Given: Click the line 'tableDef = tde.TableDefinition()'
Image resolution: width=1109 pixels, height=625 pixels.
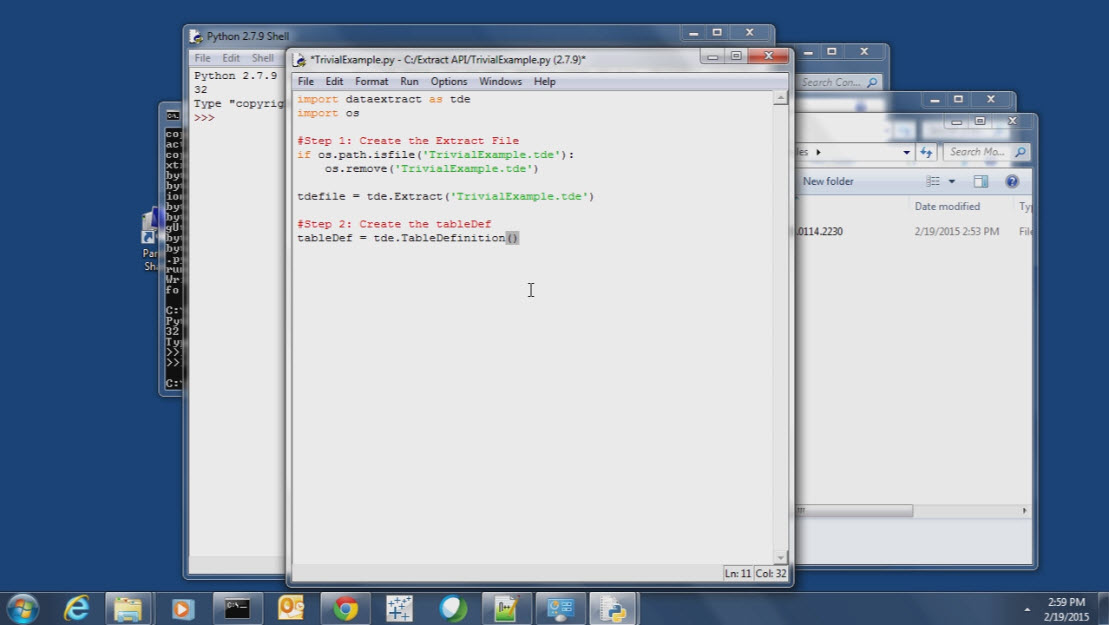Looking at the screenshot, I should (408, 238).
